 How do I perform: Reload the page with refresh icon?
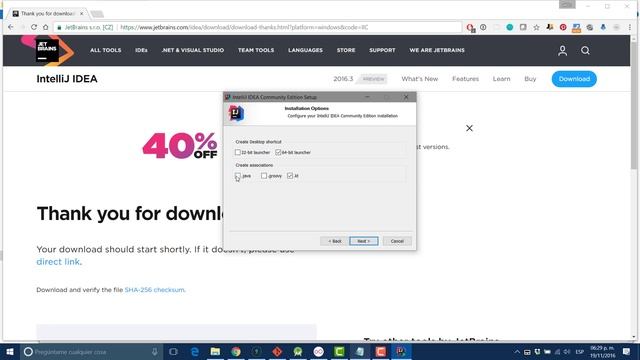tap(34, 27)
